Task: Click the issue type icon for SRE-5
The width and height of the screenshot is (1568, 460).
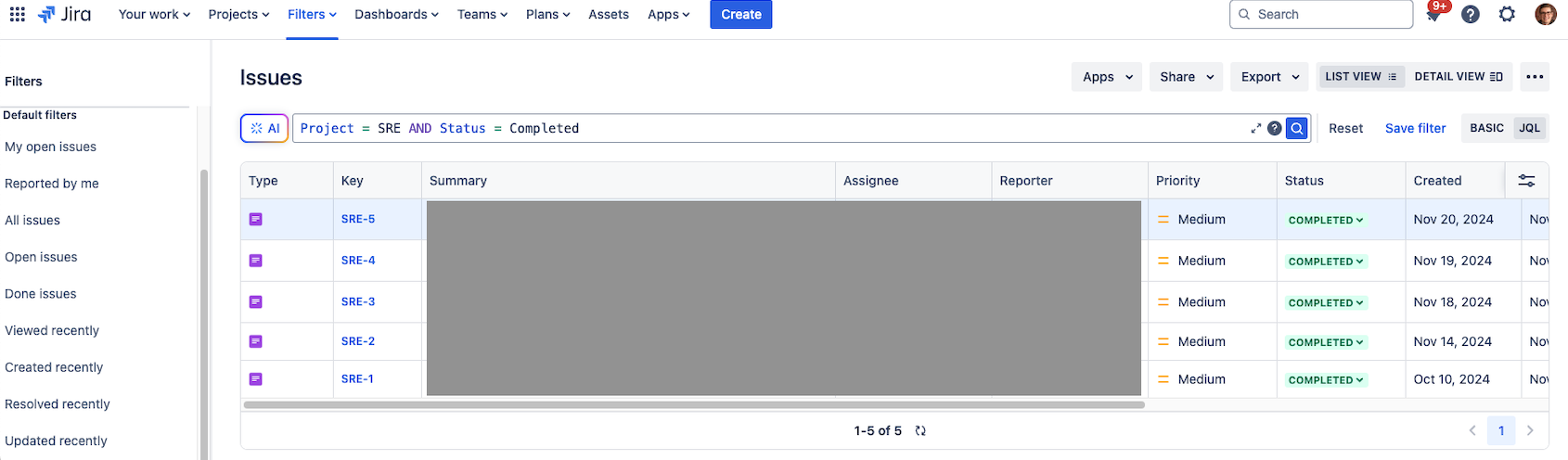Action: [x=256, y=220]
